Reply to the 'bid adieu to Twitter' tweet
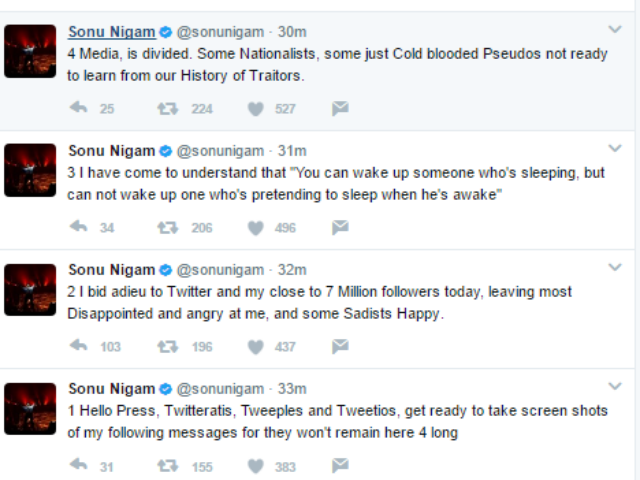This screenshot has width=640, height=480. [x=78, y=346]
